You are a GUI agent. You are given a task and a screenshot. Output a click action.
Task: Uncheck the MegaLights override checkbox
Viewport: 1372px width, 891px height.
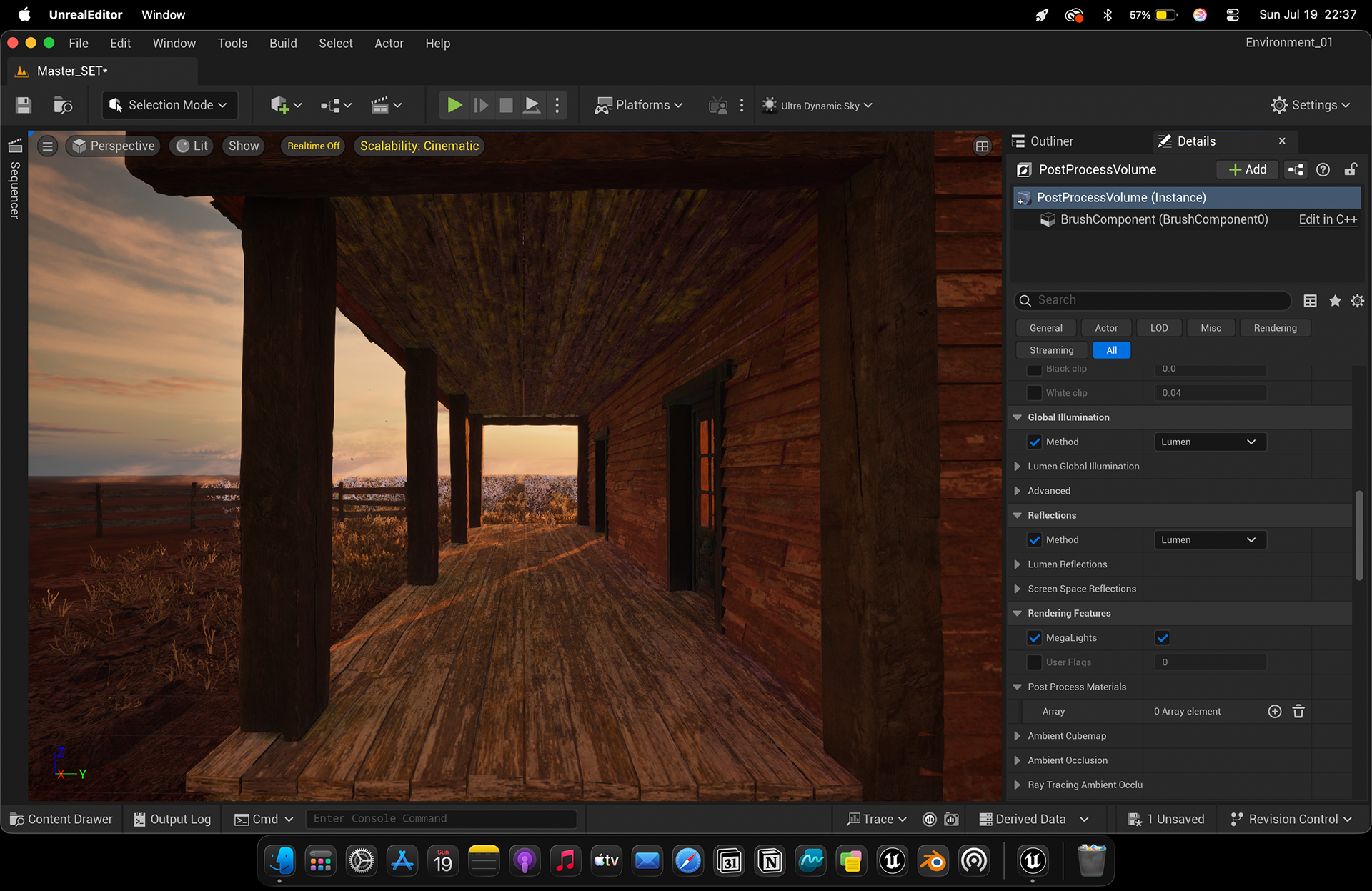(1034, 638)
